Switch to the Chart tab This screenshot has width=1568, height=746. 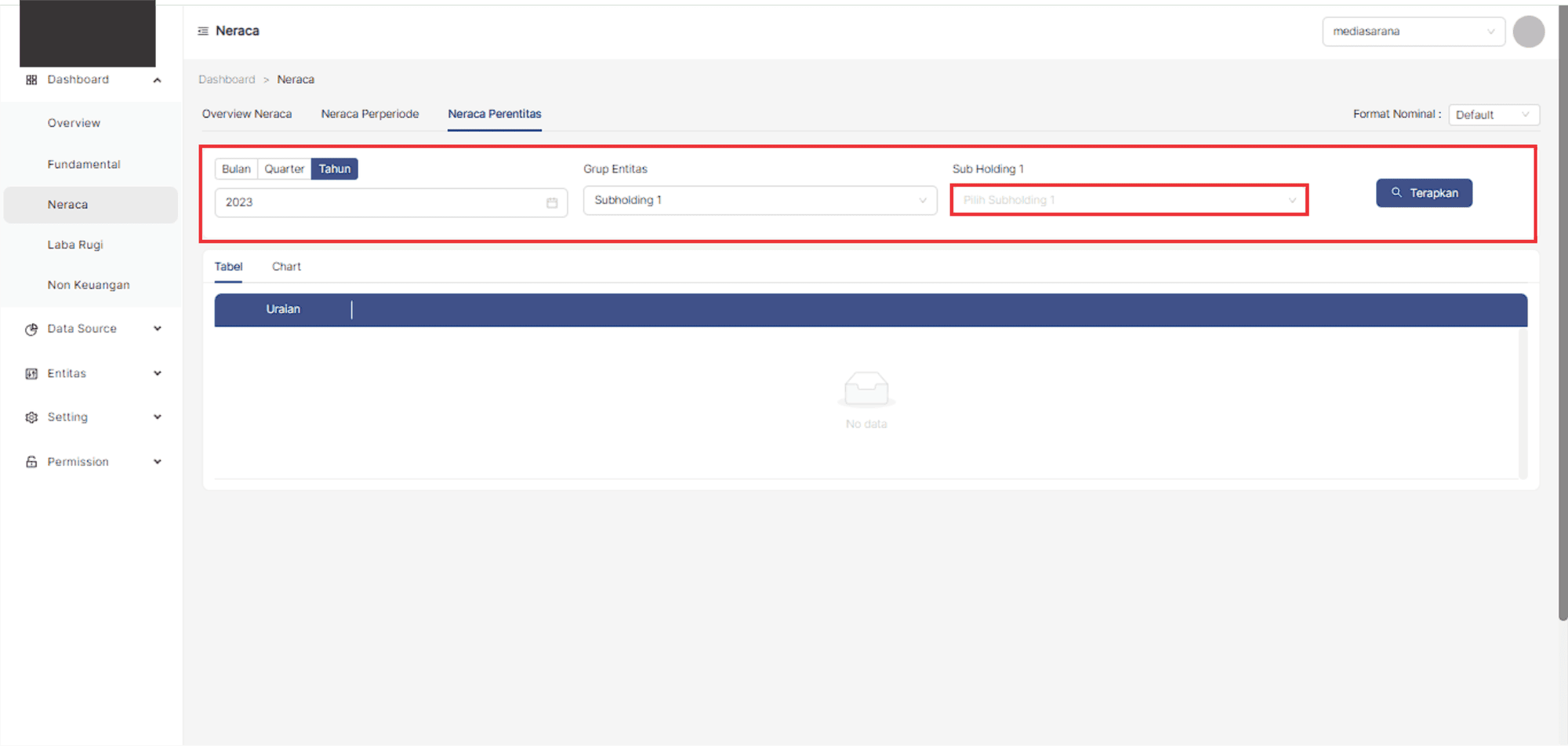[286, 267]
